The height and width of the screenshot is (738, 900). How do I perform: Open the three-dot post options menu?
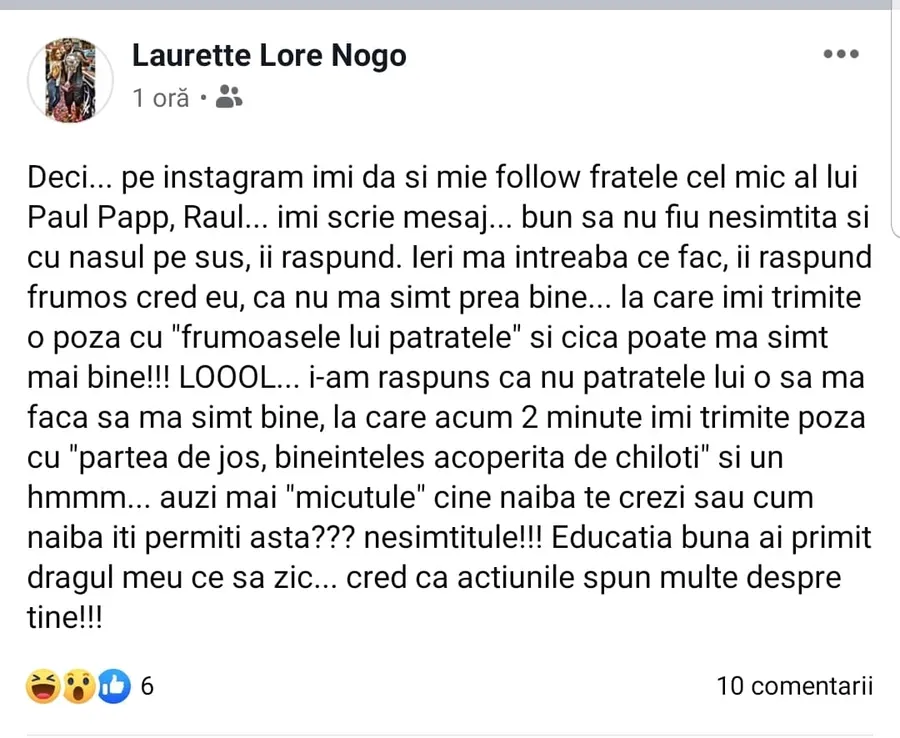(841, 55)
